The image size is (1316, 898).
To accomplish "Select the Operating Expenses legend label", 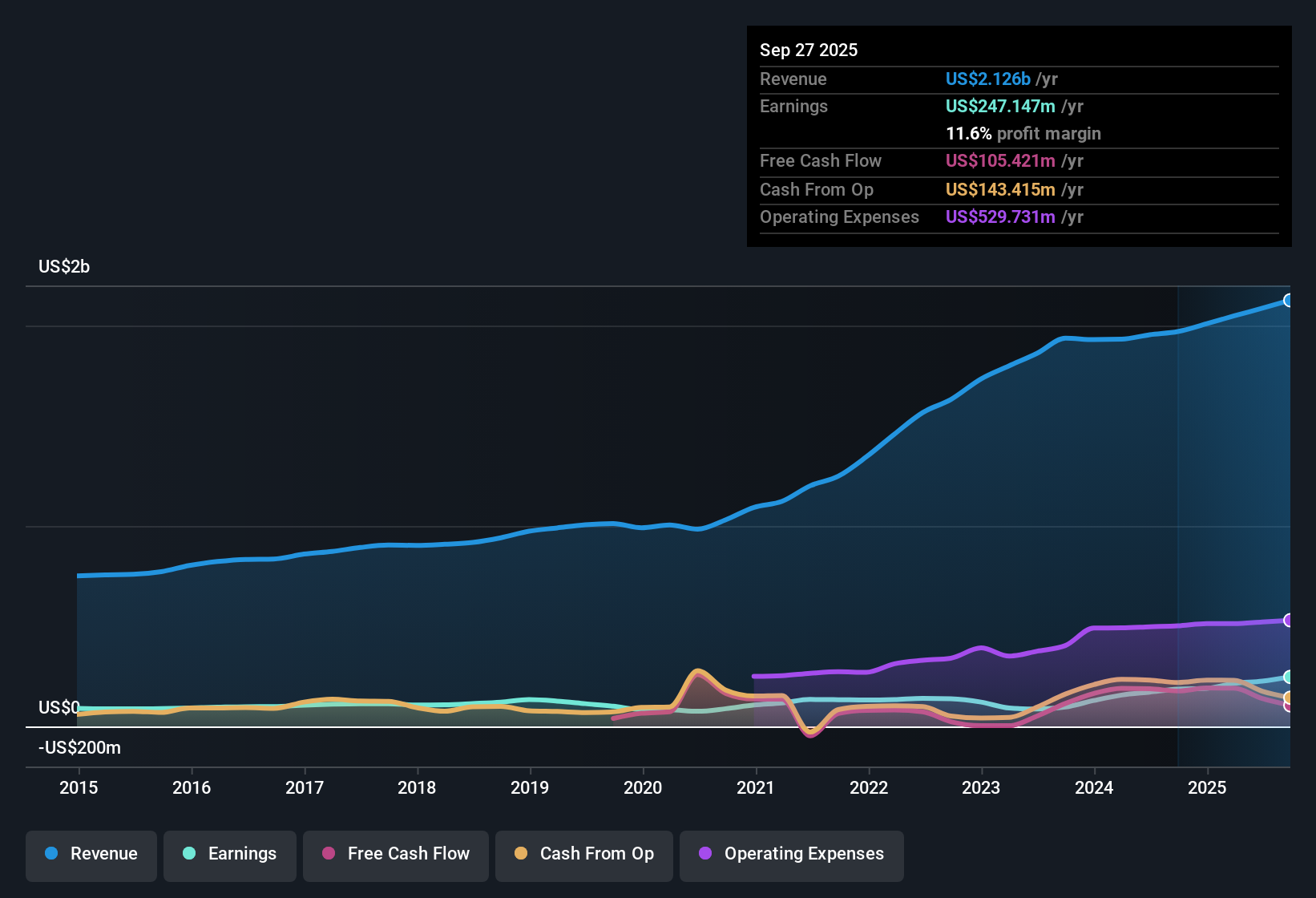I will pyautogui.click(x=802, y=854).
